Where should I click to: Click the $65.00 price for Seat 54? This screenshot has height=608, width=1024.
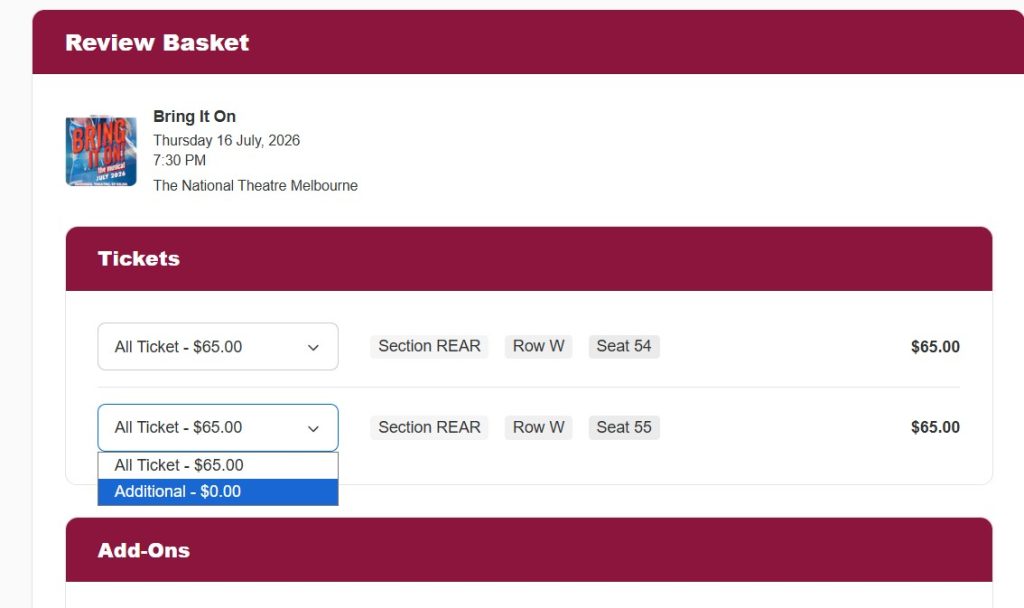(935, 347)
